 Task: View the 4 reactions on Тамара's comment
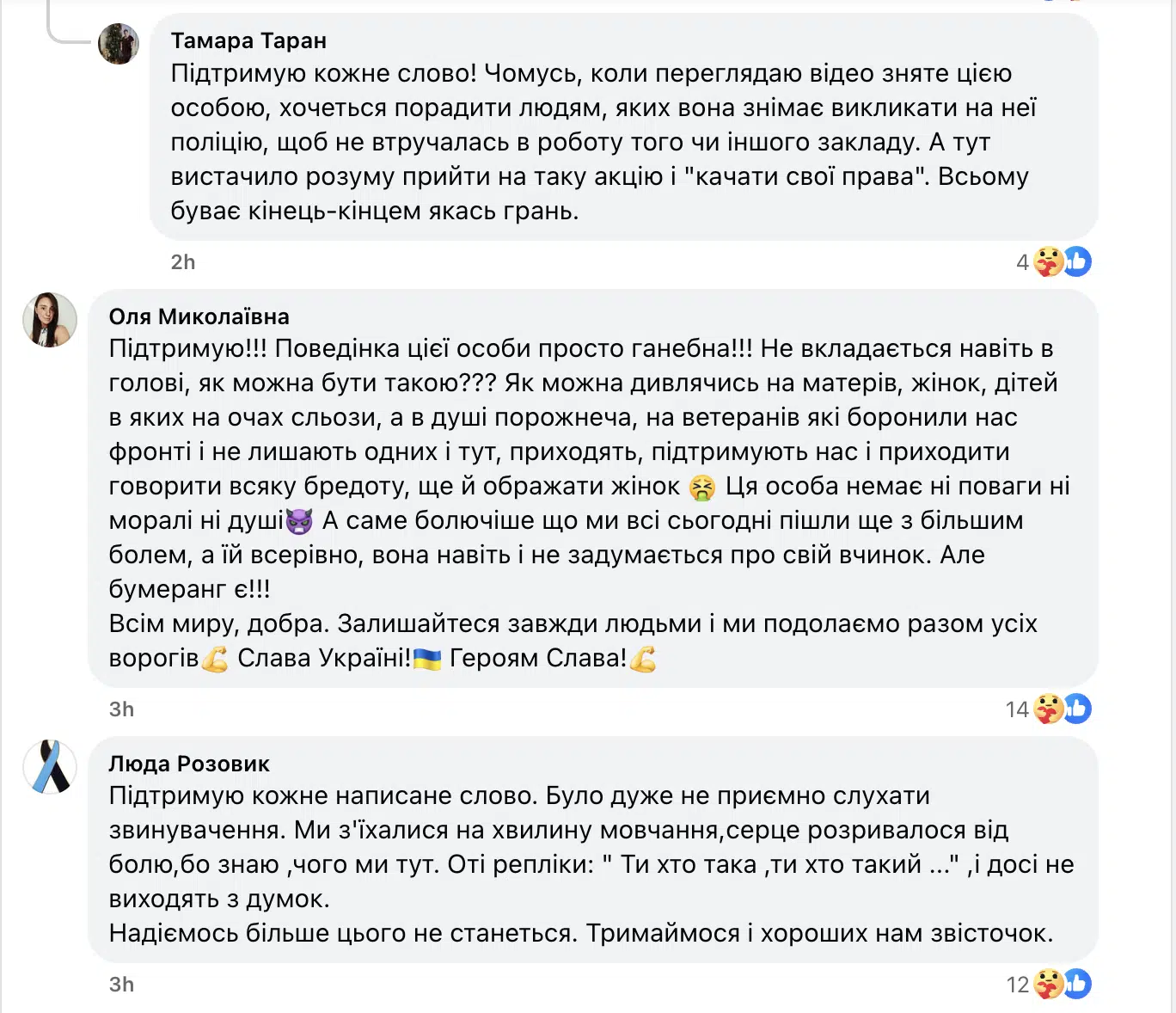tap(1022, 262)
